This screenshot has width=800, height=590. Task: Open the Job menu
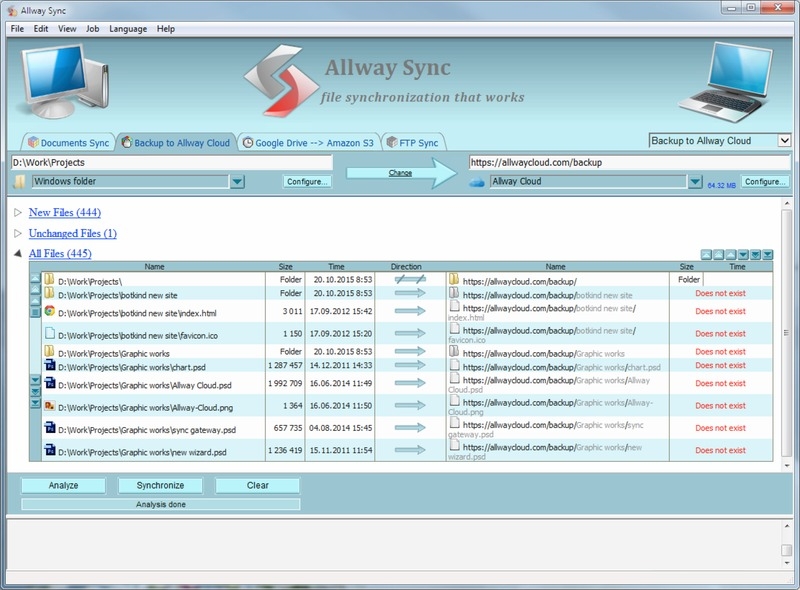(x=94, y=29)
